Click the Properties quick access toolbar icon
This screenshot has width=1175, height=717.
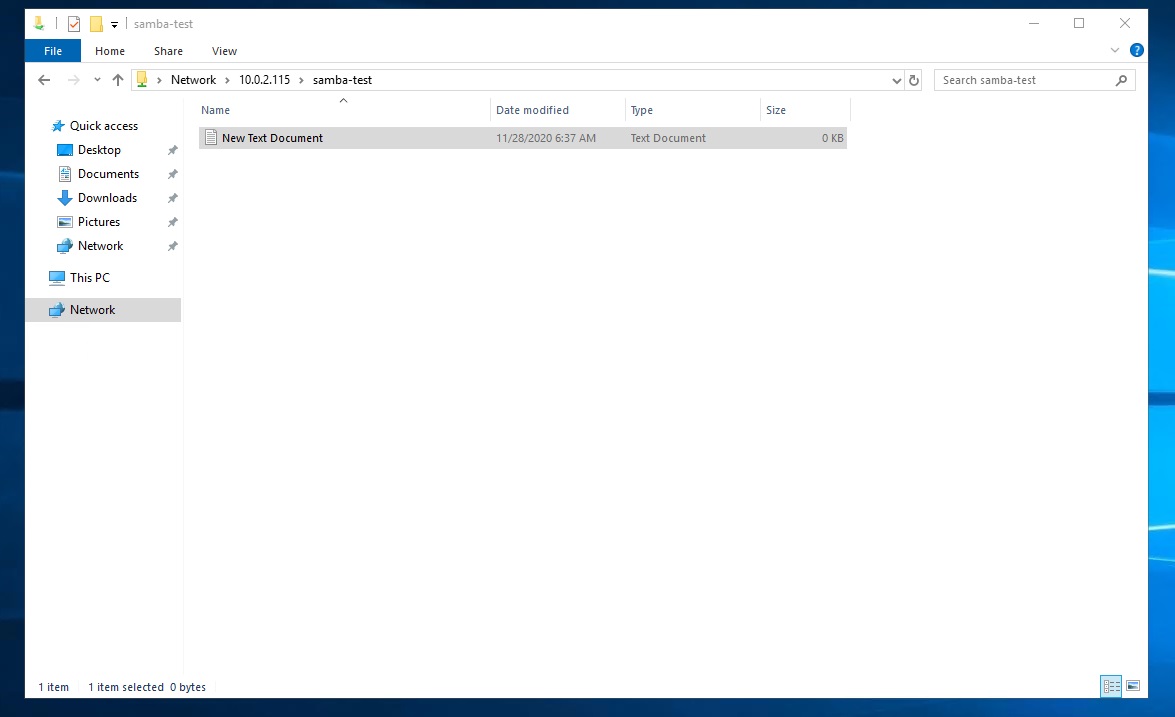tap(73, 24)
